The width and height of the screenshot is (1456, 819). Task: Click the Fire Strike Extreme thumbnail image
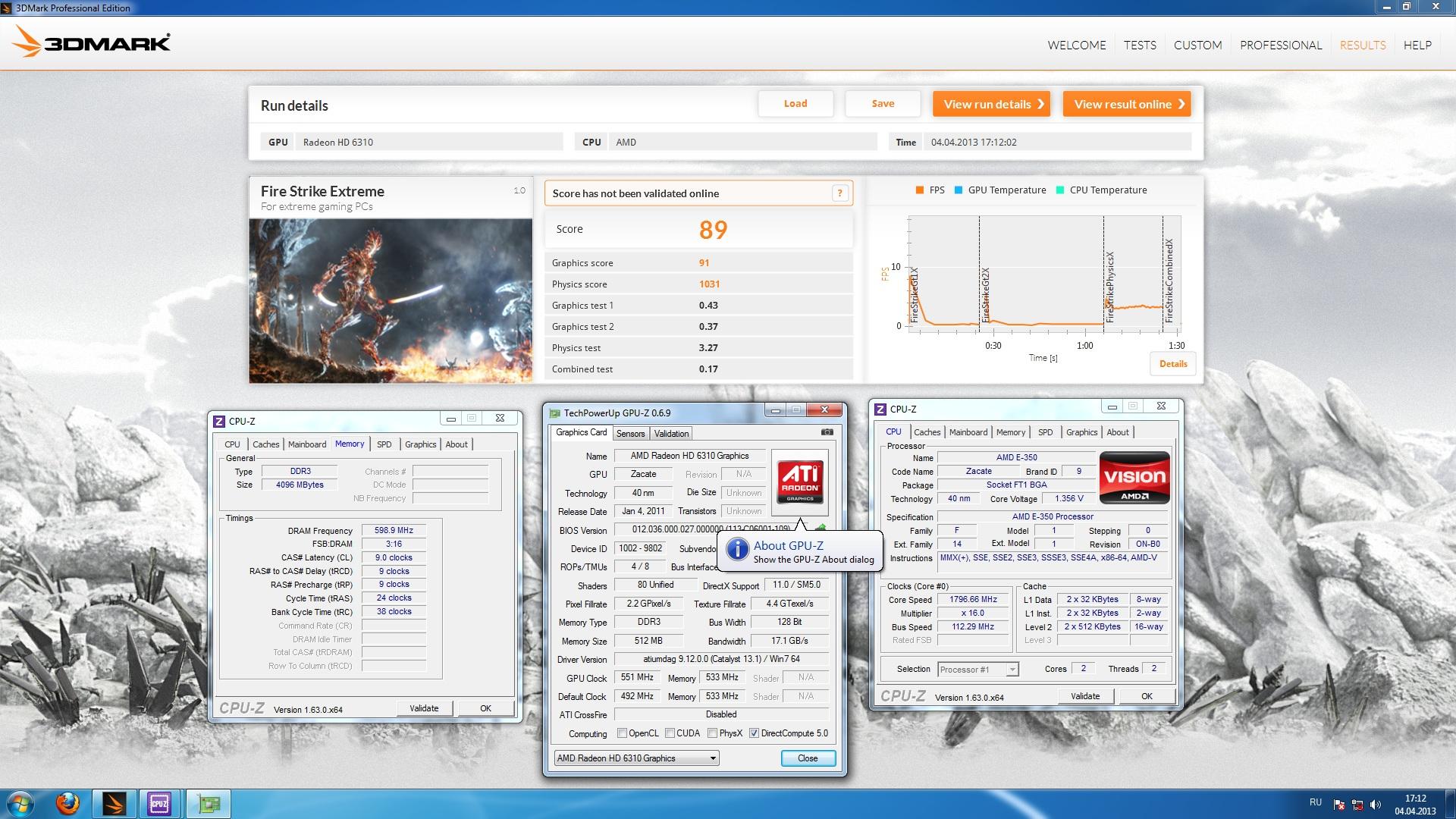pyautogui.click(x=391, y=301)
